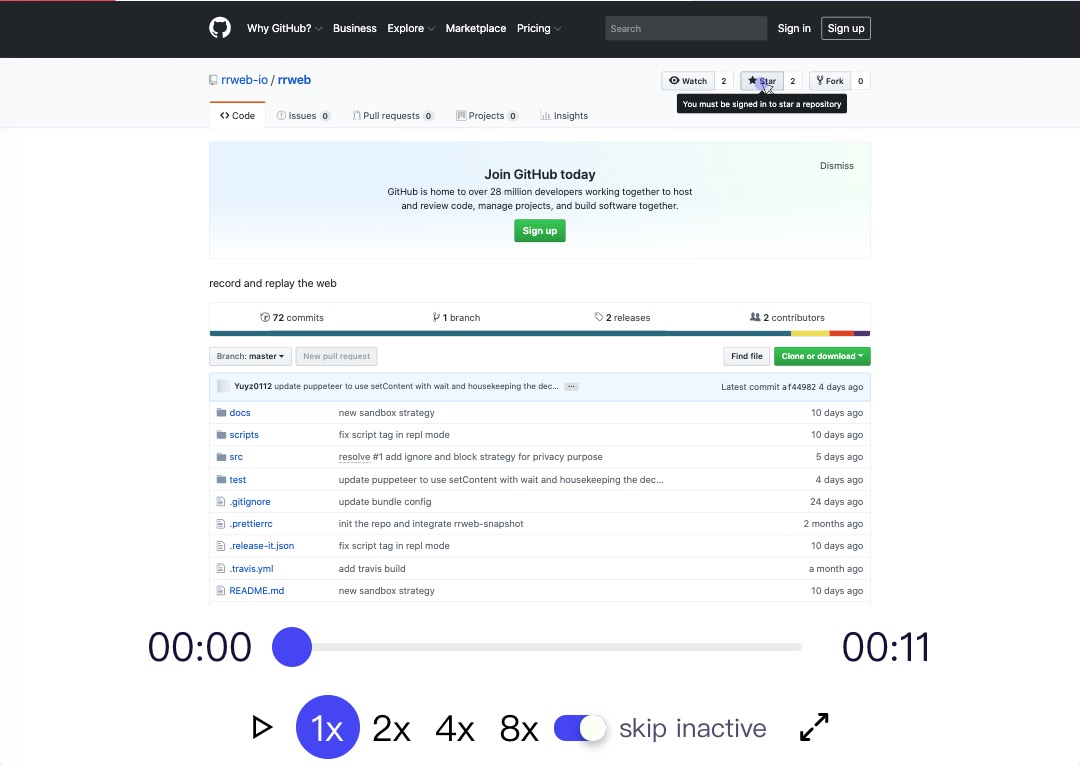Image resolution: width=1080 pixels, height=766 pixels.
Task: Click the GitHub Octocat logo
Action: coord(220,28)
